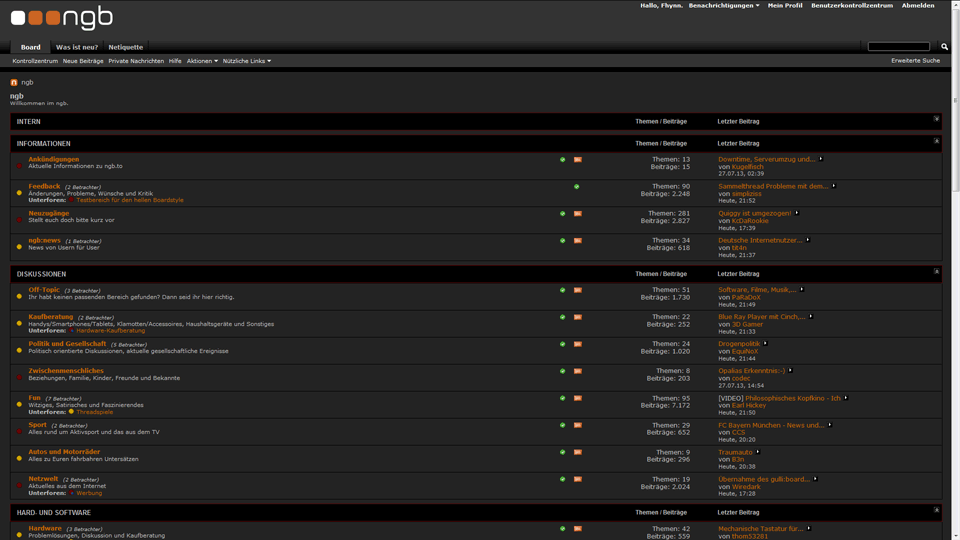Open the Benachrichtigungen dropdown
Viewport: 960px width, 540px height.
(x=723, y=6)
